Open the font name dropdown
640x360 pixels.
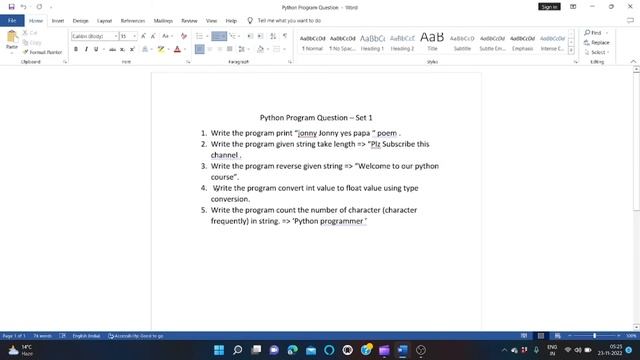(116, 36)
